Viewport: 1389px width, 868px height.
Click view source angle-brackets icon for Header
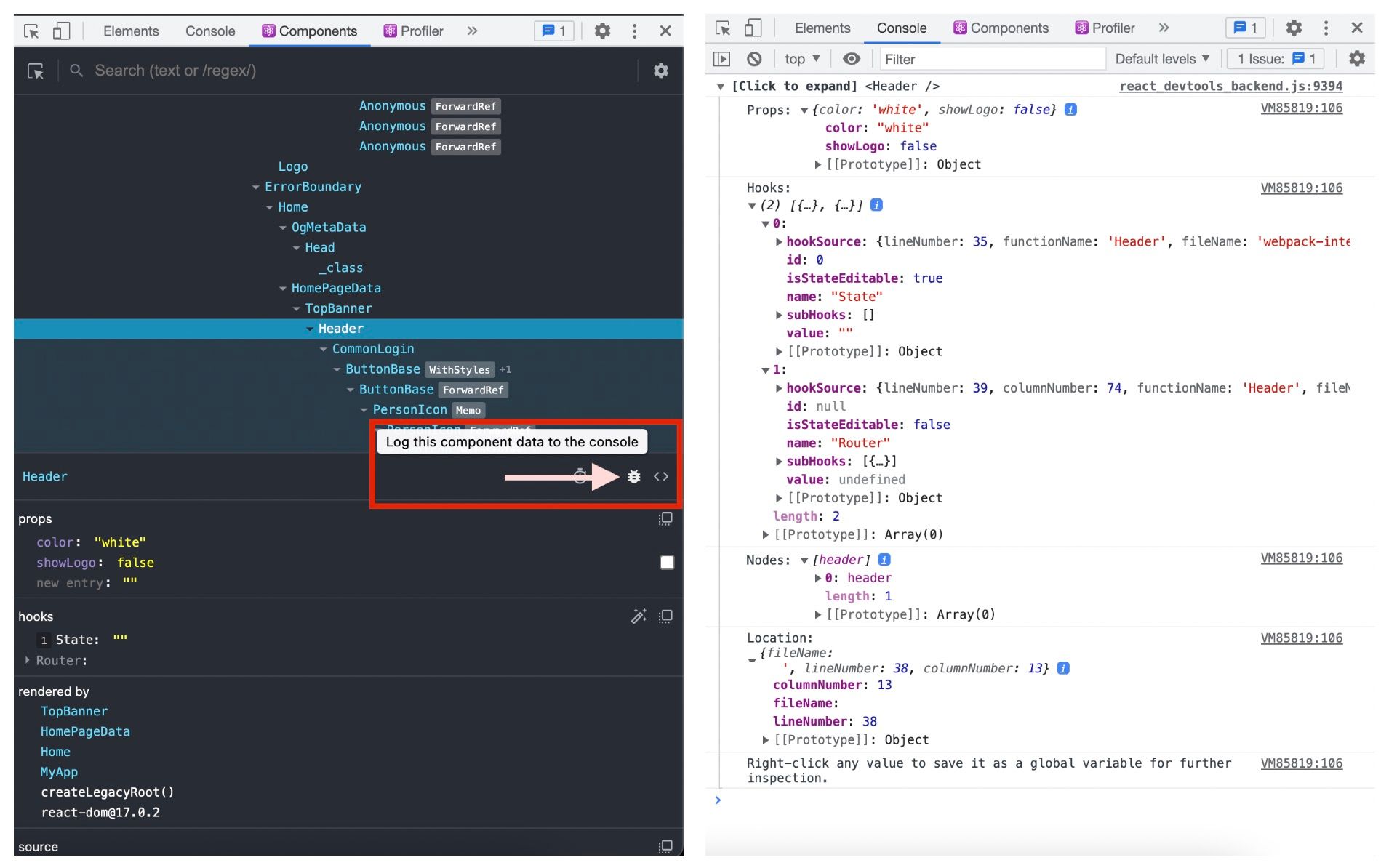[x=661, y=477]
